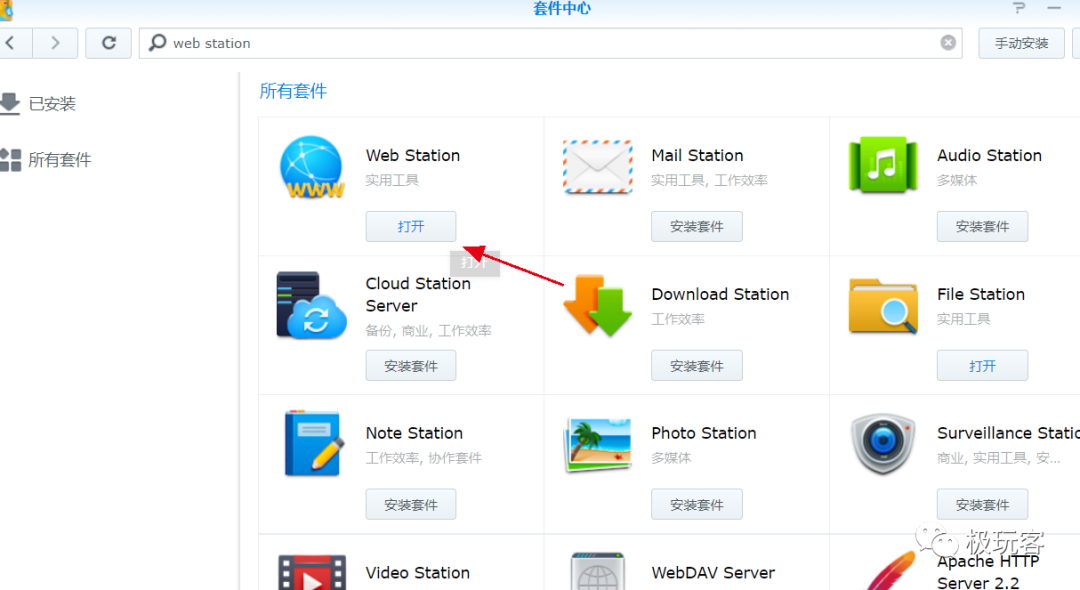The height and width of the screenshot is (590, 1080).
Task: Click the Surveillance Station camera icon
Action: tap(883, 444)
